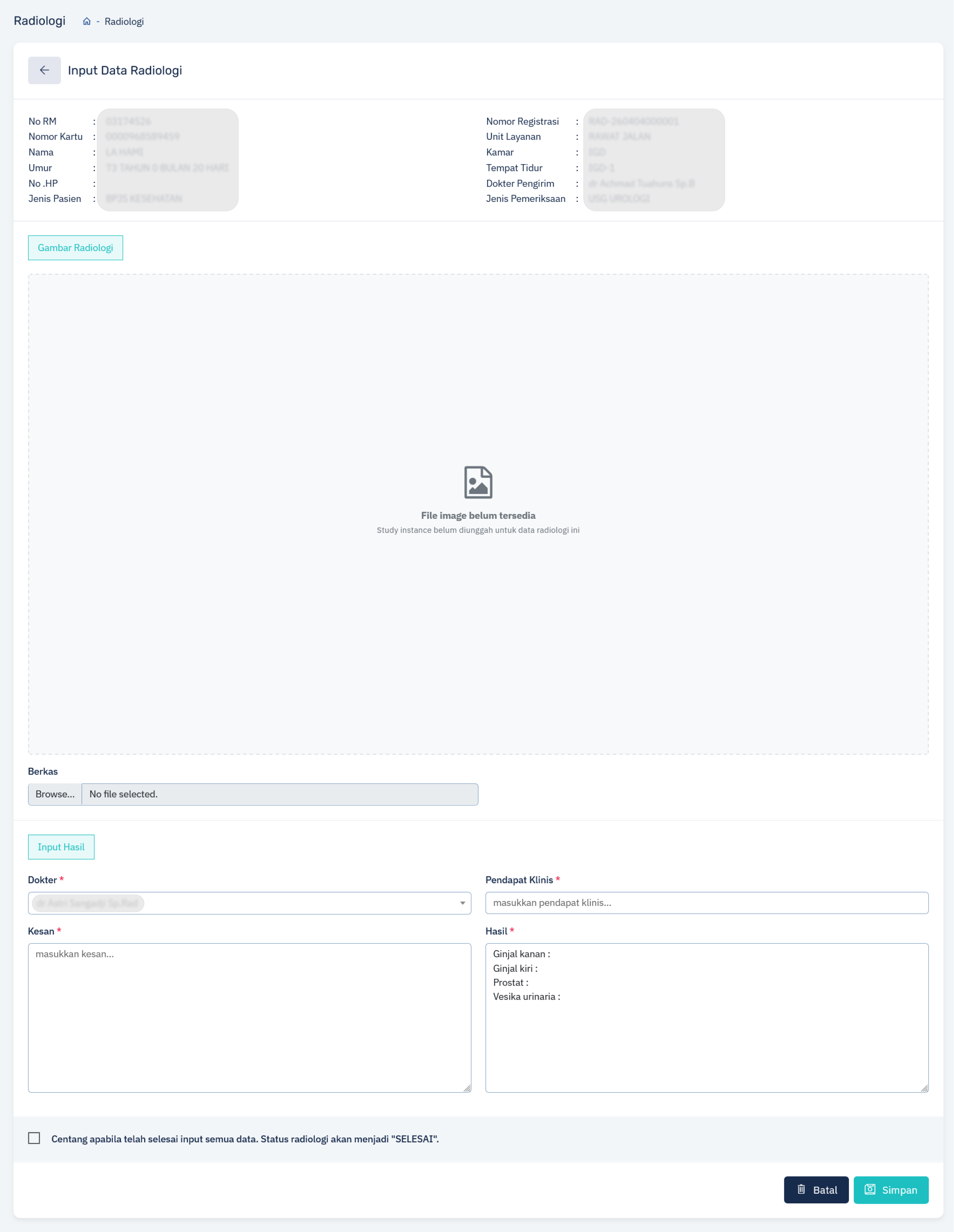Image resolution: width=954 pixels, height=1232 pixels.
Task: Tick the SELESAI completion checkbox
Action: coord(34,1138)
